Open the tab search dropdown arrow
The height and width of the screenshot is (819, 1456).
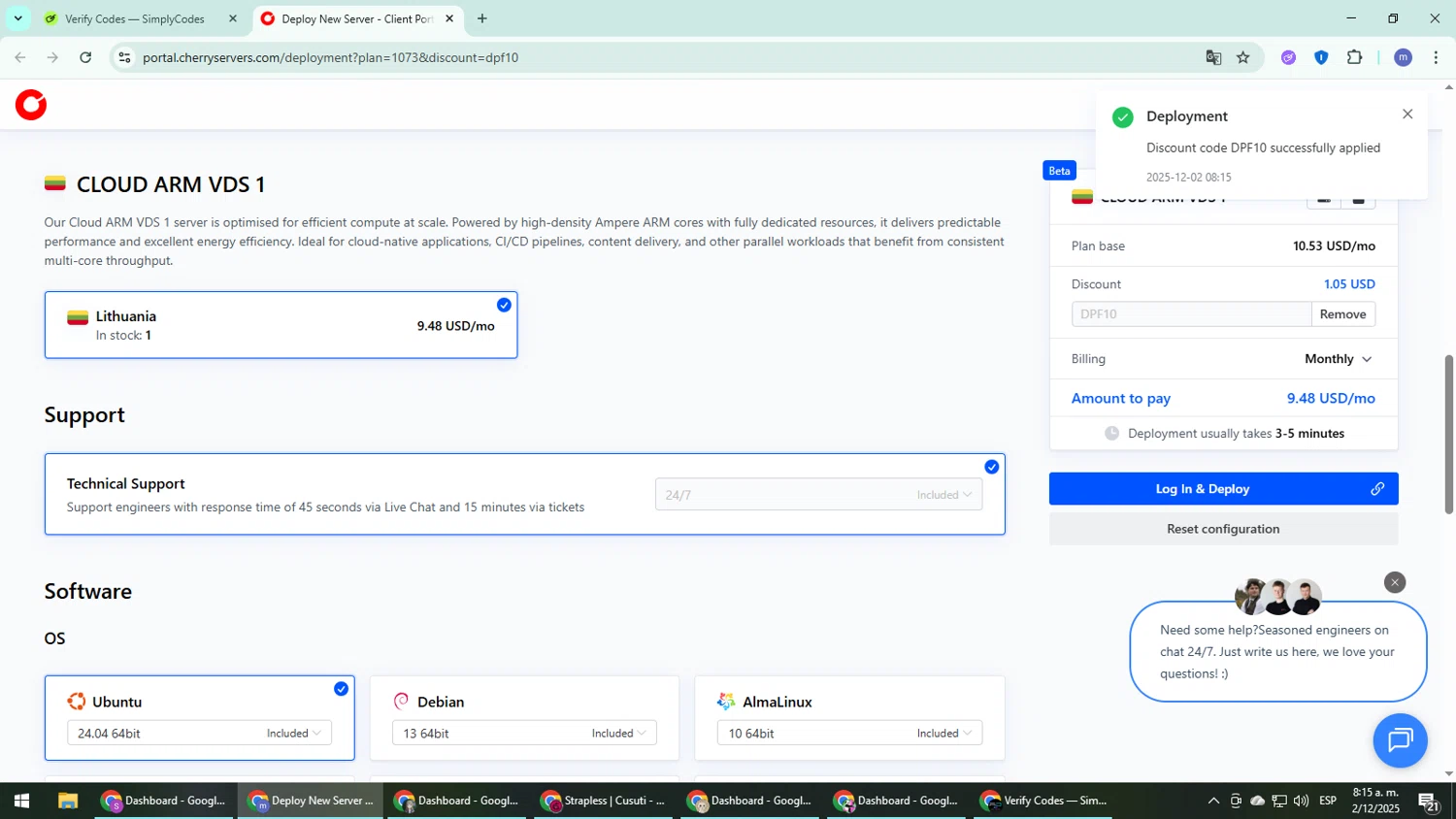(17, 18)
